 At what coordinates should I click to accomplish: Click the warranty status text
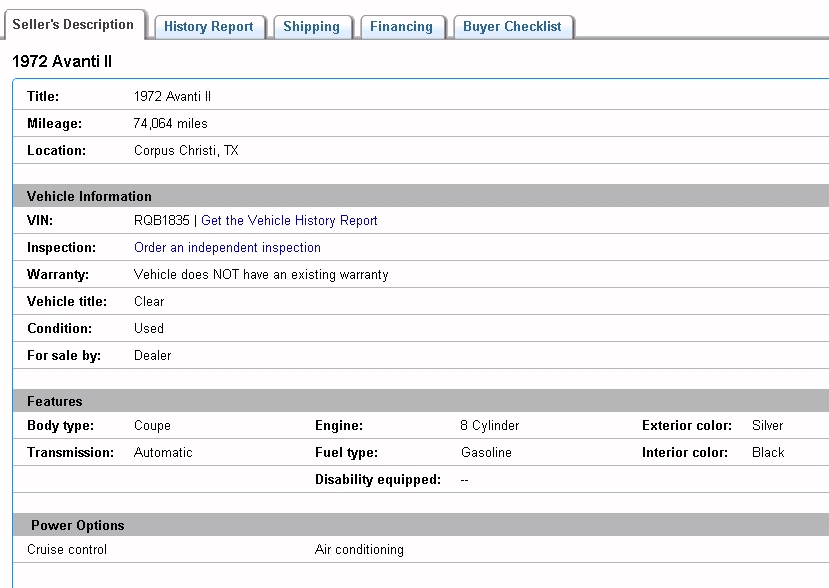(261, 274)
